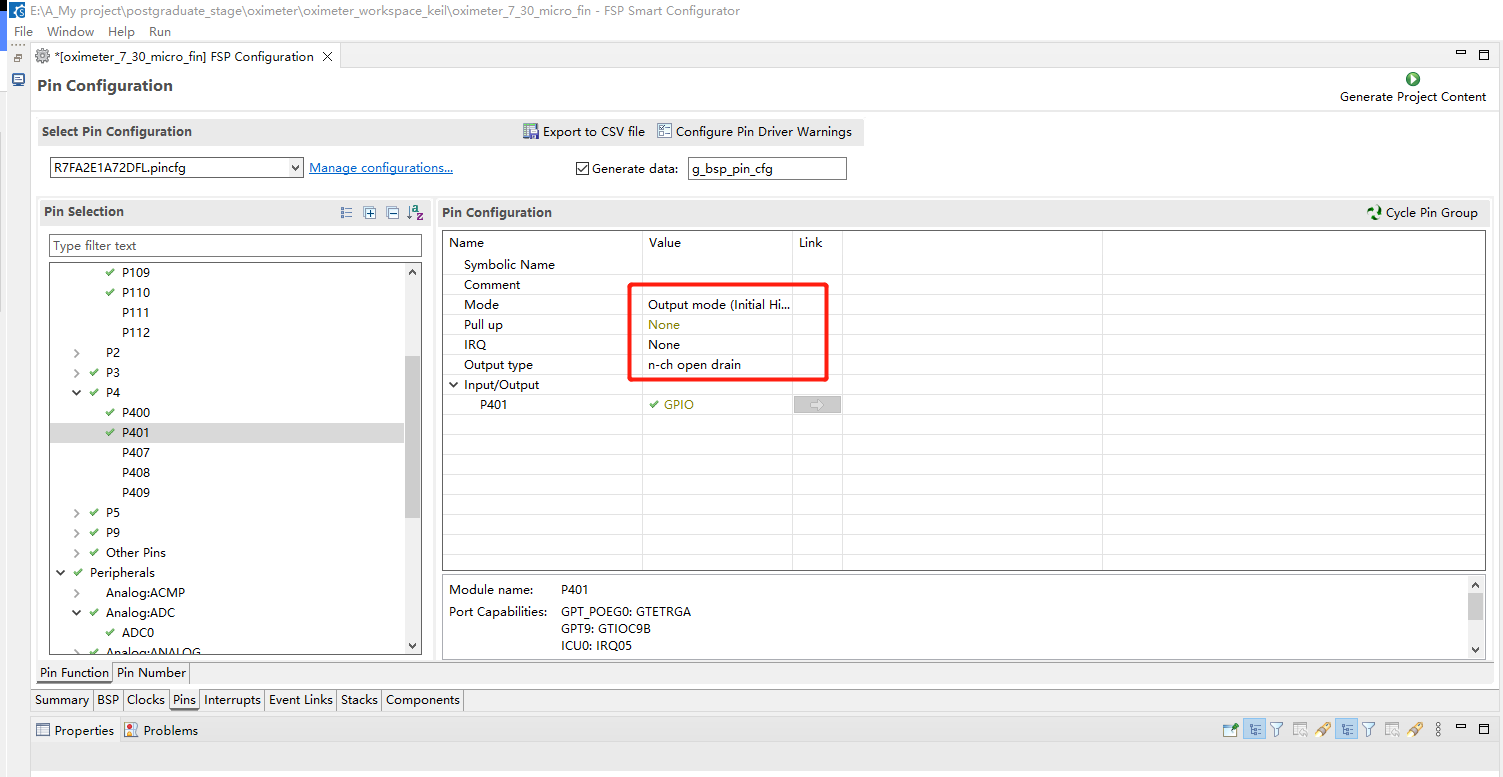
Task: Switch to the Summary tab
Action: [62, 700]
